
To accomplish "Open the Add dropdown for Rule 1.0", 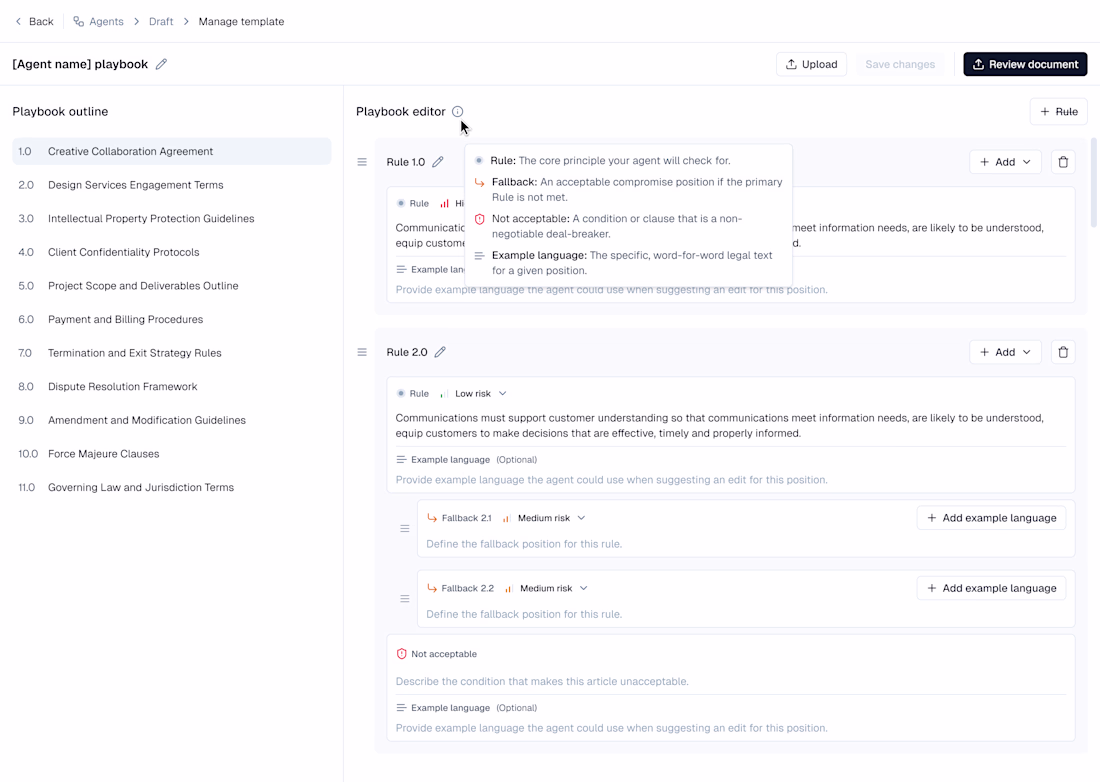I will (x=1005, y=162).
